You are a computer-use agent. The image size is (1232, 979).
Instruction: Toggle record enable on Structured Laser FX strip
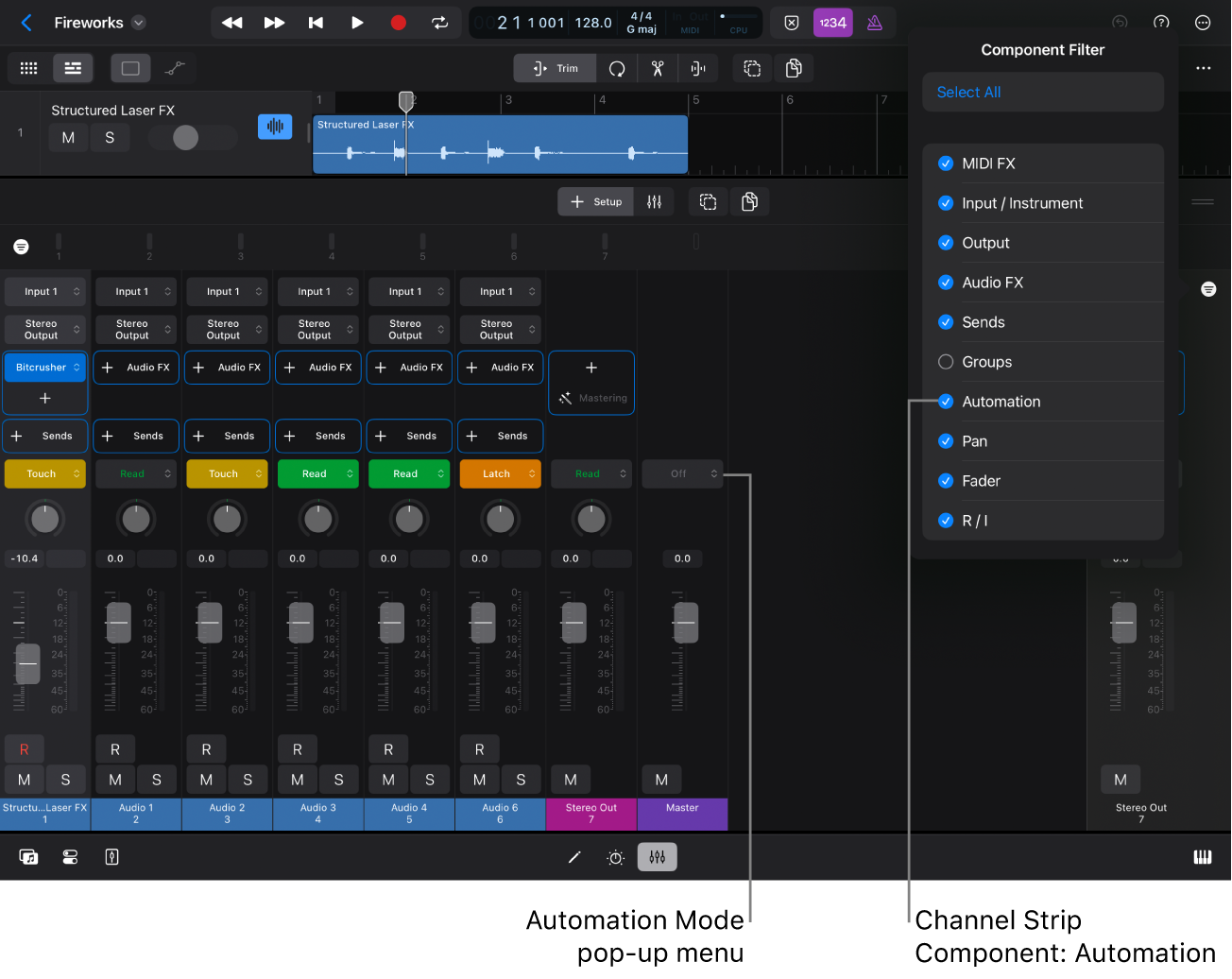(x=25, y=749)
